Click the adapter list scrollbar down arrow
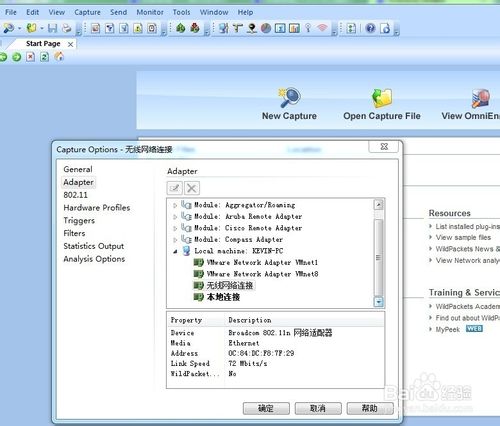The width and height of the screenshot is (500, 426). 379,302
